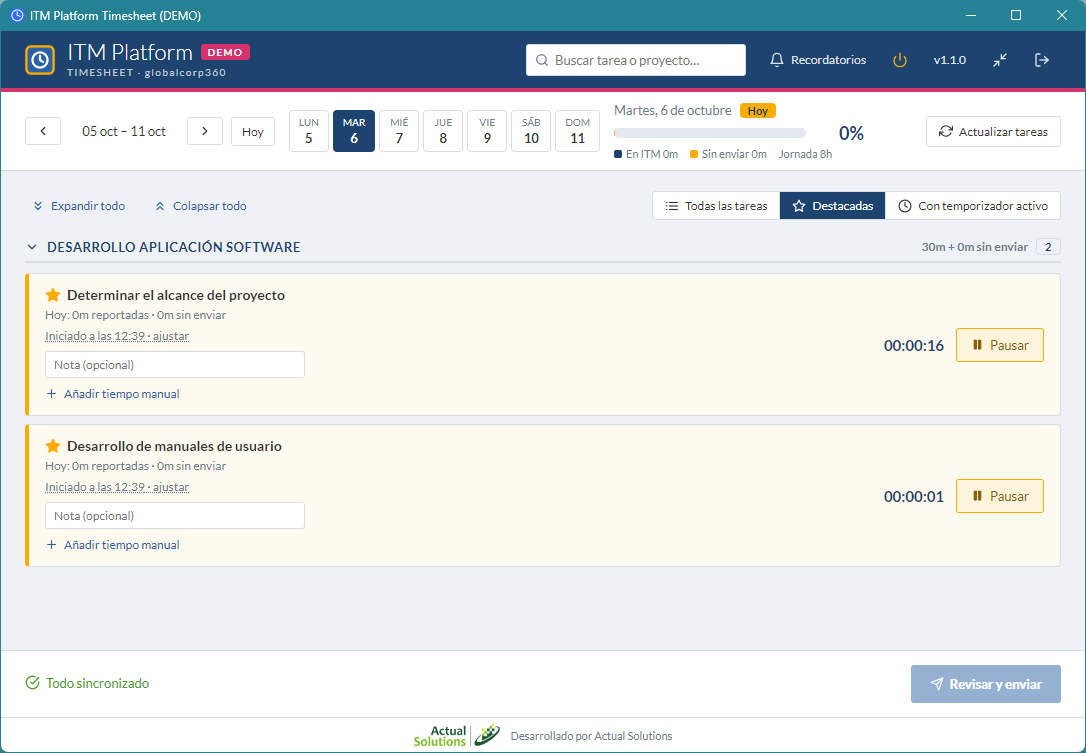
Task: Click the note field under Desarrollo de manuales
Action: coord(175,515)
